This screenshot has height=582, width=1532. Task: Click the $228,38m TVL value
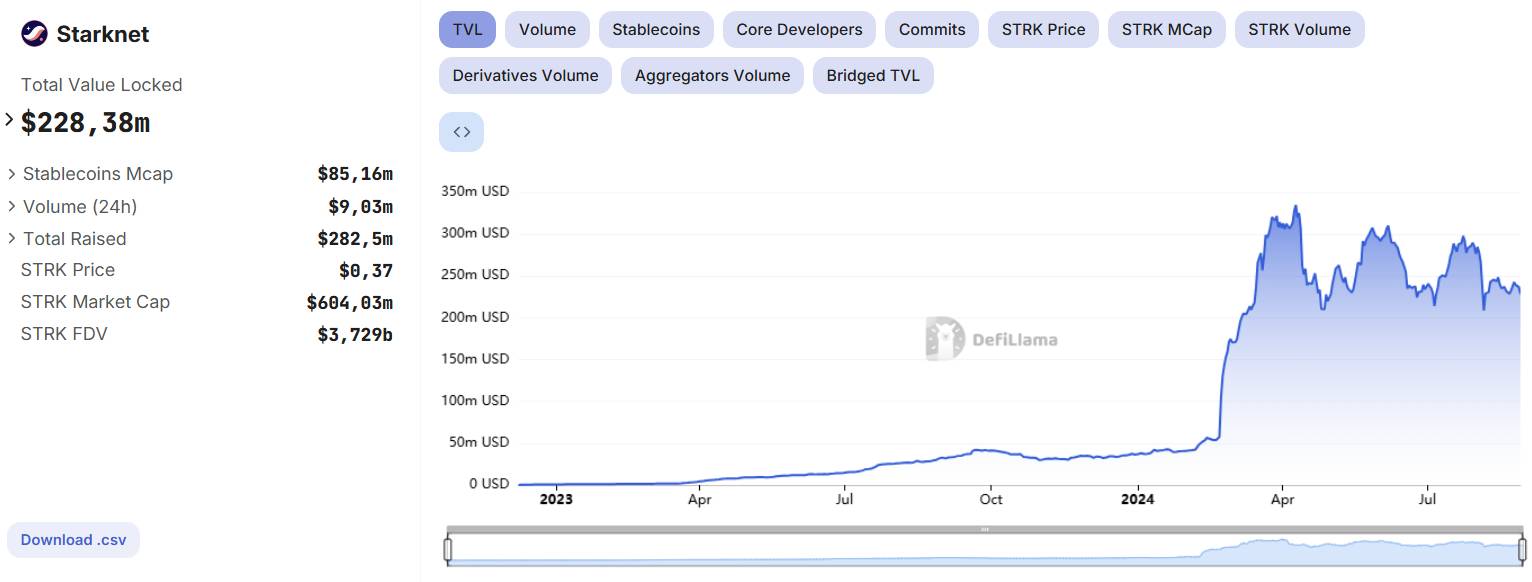86,123
